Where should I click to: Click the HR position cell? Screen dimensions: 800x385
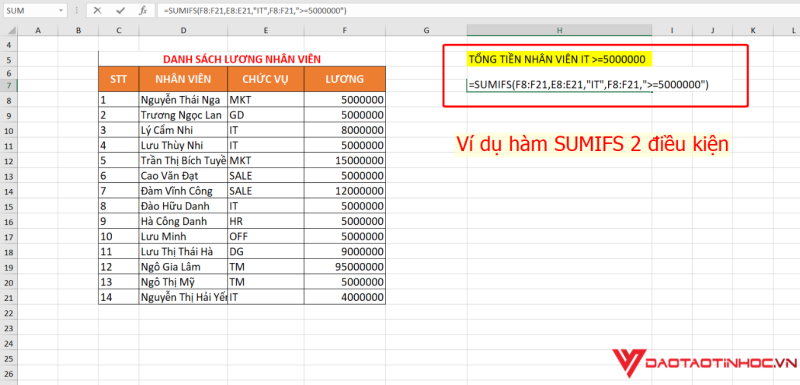pos(266,222)
